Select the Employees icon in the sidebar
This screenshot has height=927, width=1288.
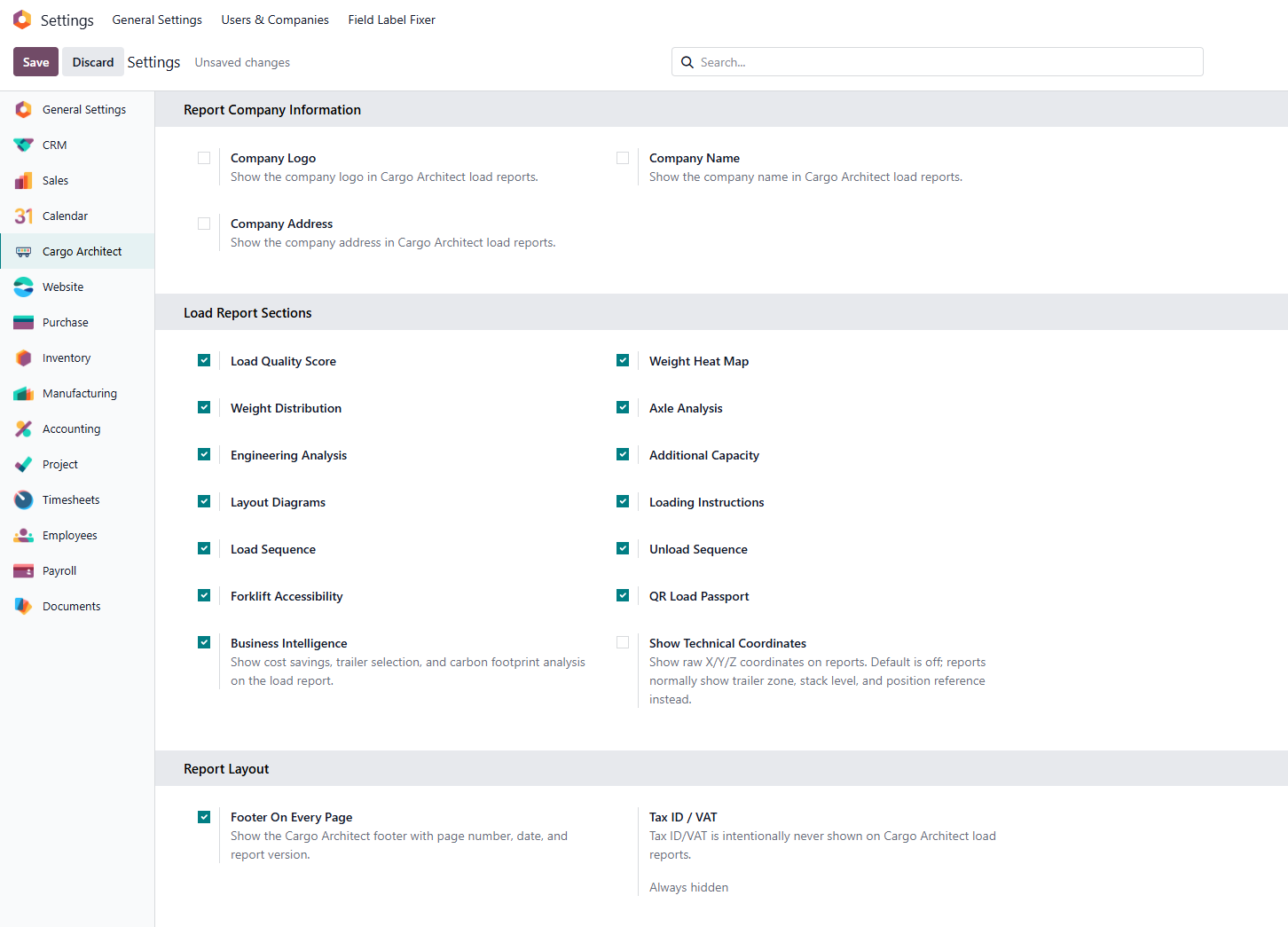(x=24, y=535)
